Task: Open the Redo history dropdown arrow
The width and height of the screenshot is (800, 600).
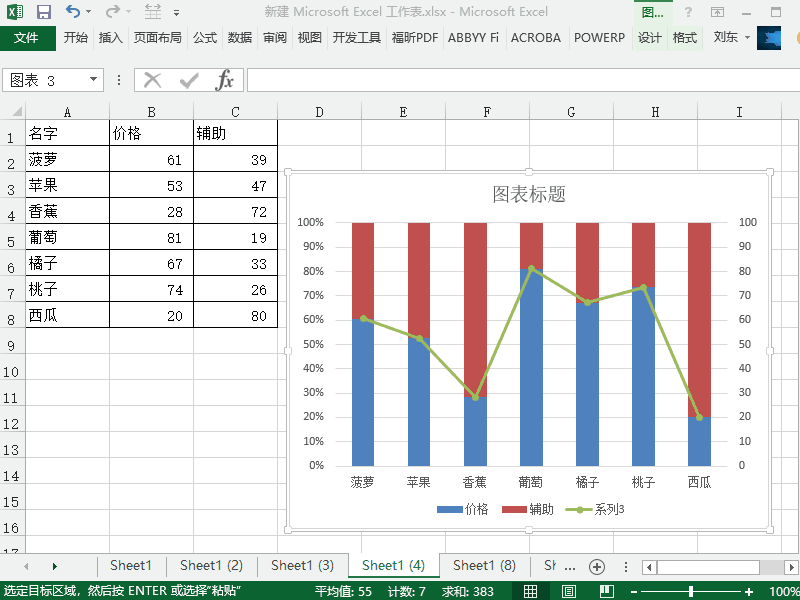Action: coord(128,11)
